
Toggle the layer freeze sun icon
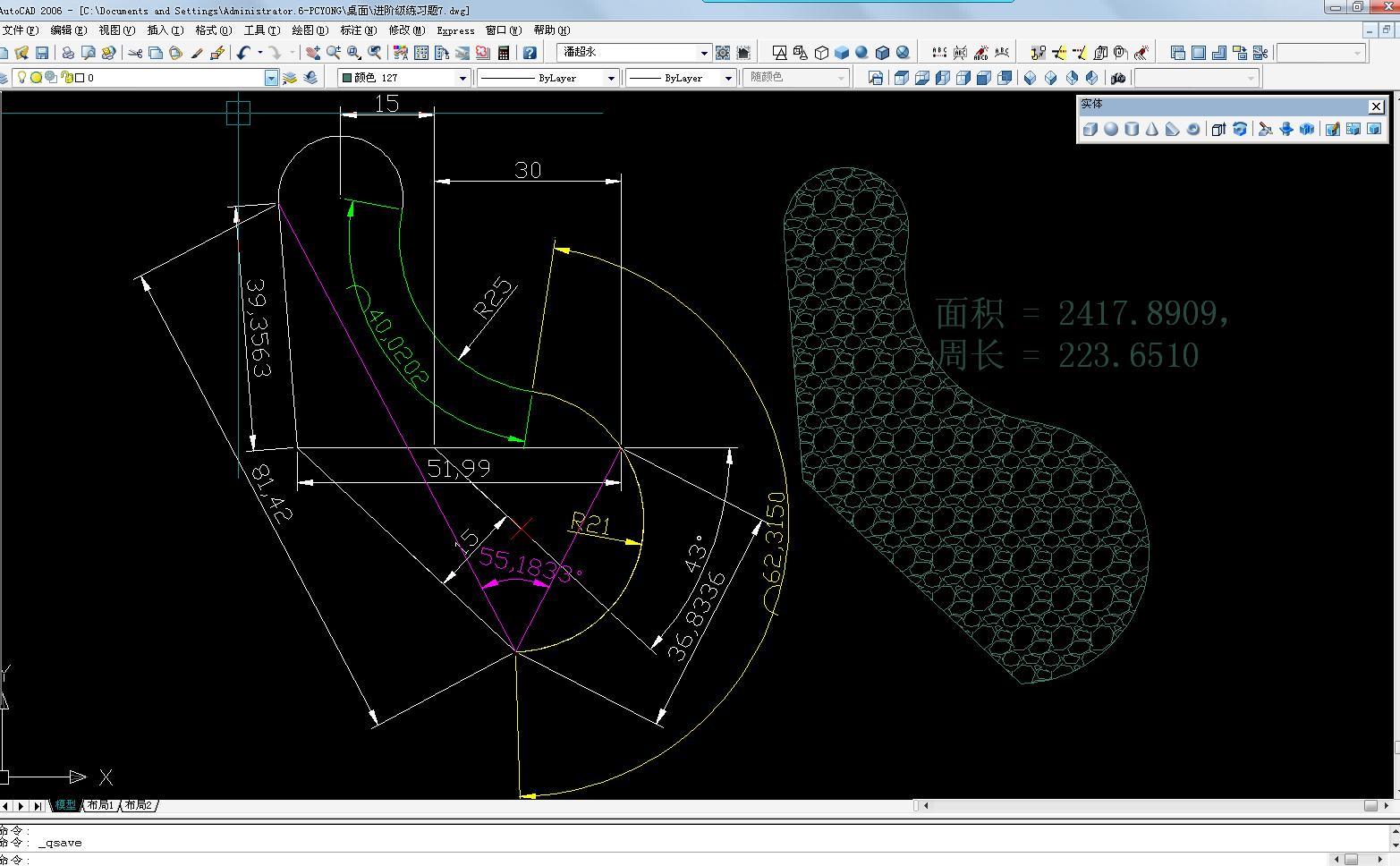pyautogui.click(x=36, y=78)
